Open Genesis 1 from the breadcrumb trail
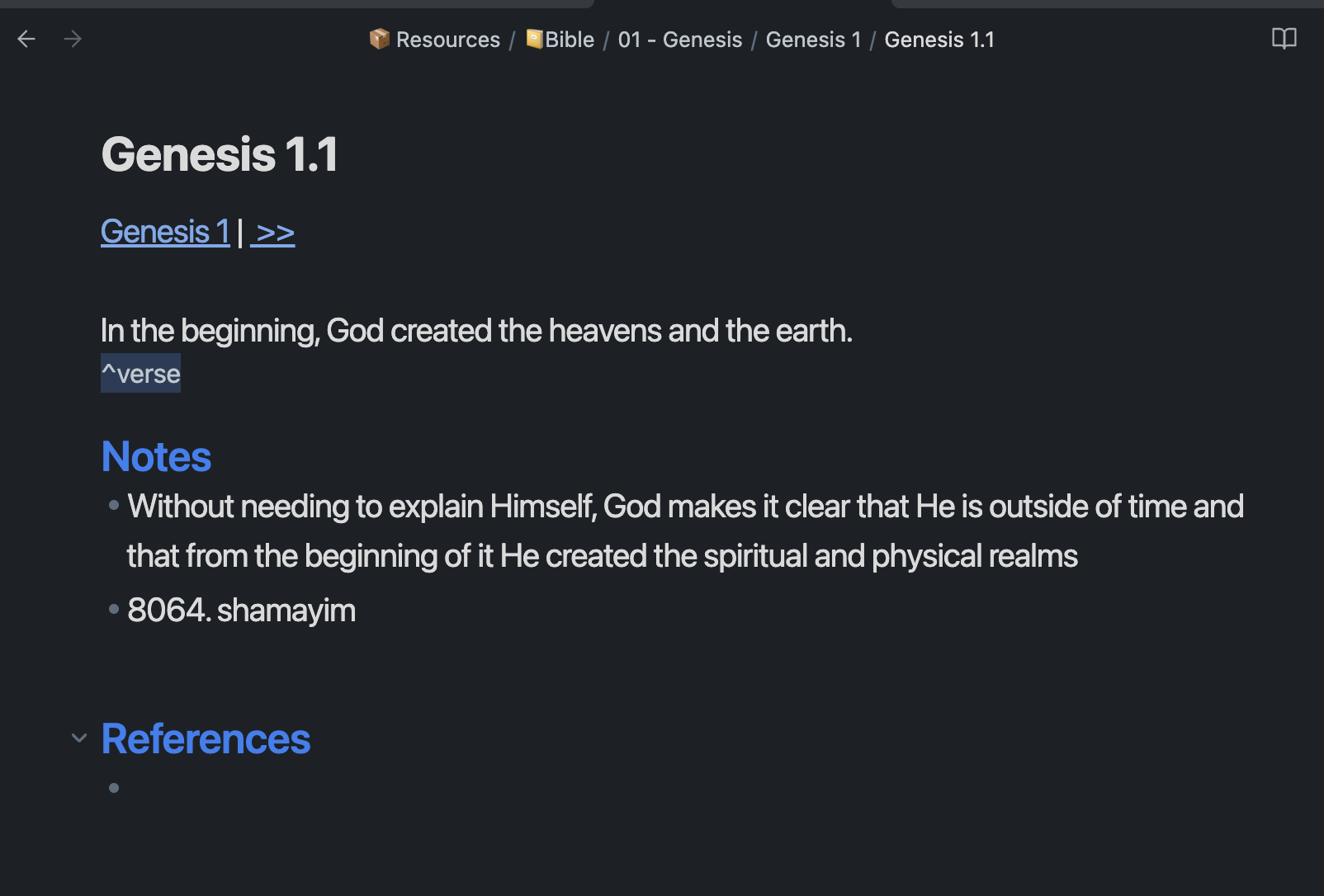This screenshot has width=1324, height=896. point(812,39)
